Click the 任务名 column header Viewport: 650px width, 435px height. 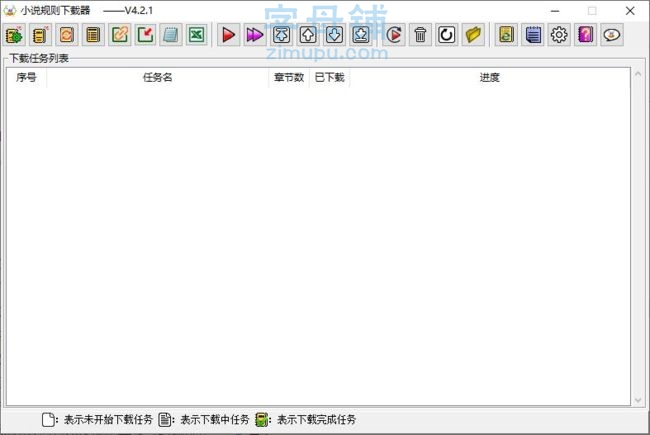point(158,78)
